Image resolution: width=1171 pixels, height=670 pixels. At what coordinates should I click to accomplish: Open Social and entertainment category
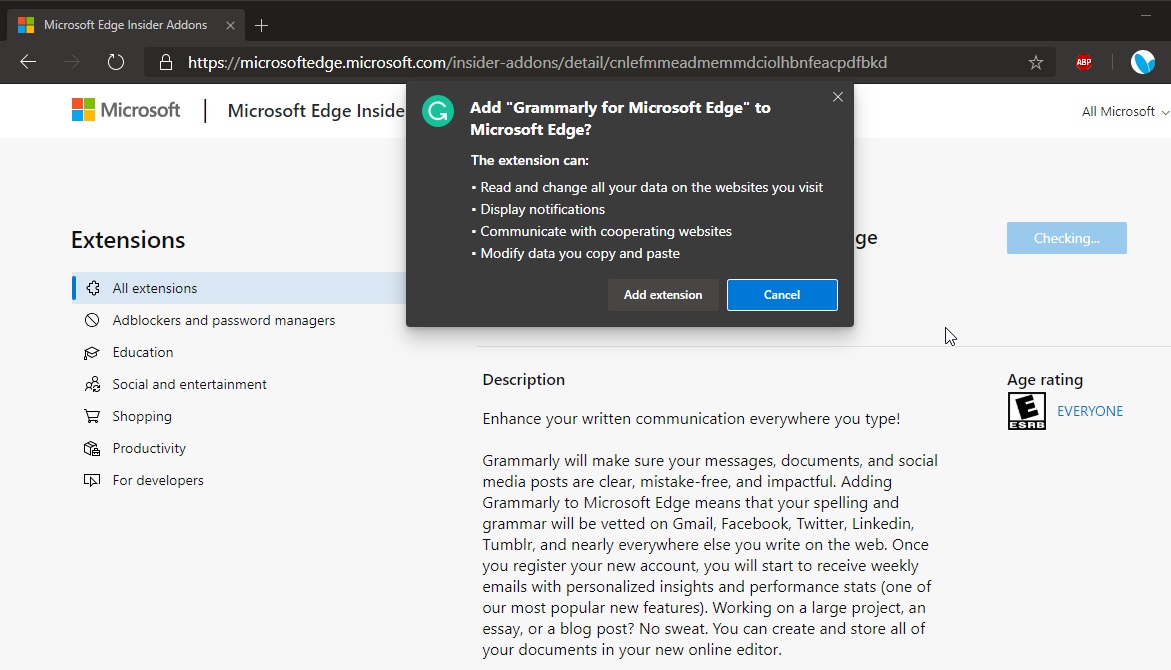[189, 385]
